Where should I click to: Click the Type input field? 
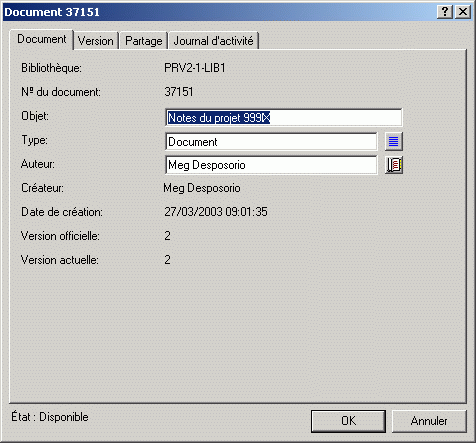click(x=271, y=142)
